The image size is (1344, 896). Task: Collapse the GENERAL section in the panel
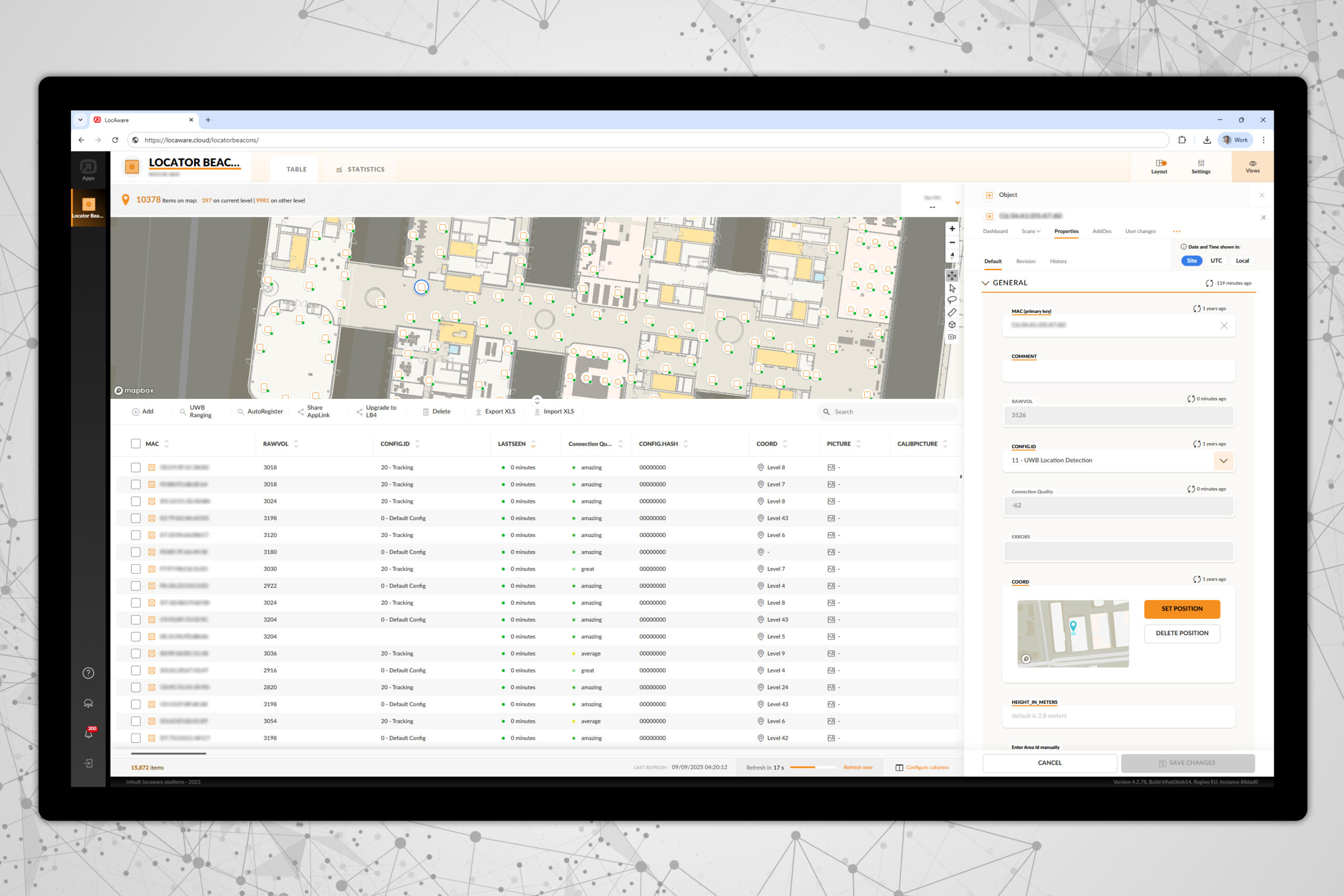[985, 282]
